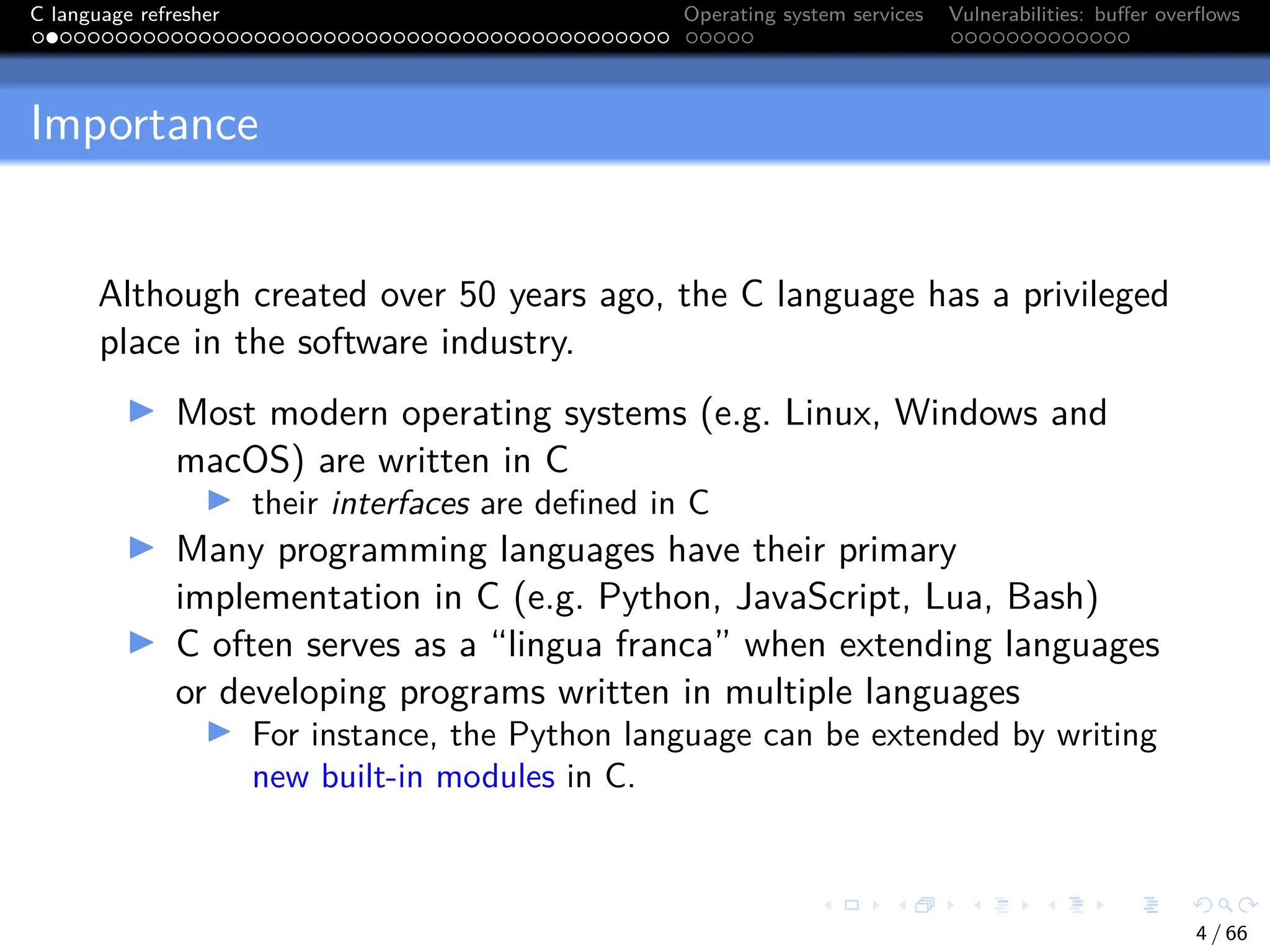The image size is (1270, 952).
Task: Click text 'Although created over 50 years ago'
Action: pyautogui.click(x=381, y=295)
